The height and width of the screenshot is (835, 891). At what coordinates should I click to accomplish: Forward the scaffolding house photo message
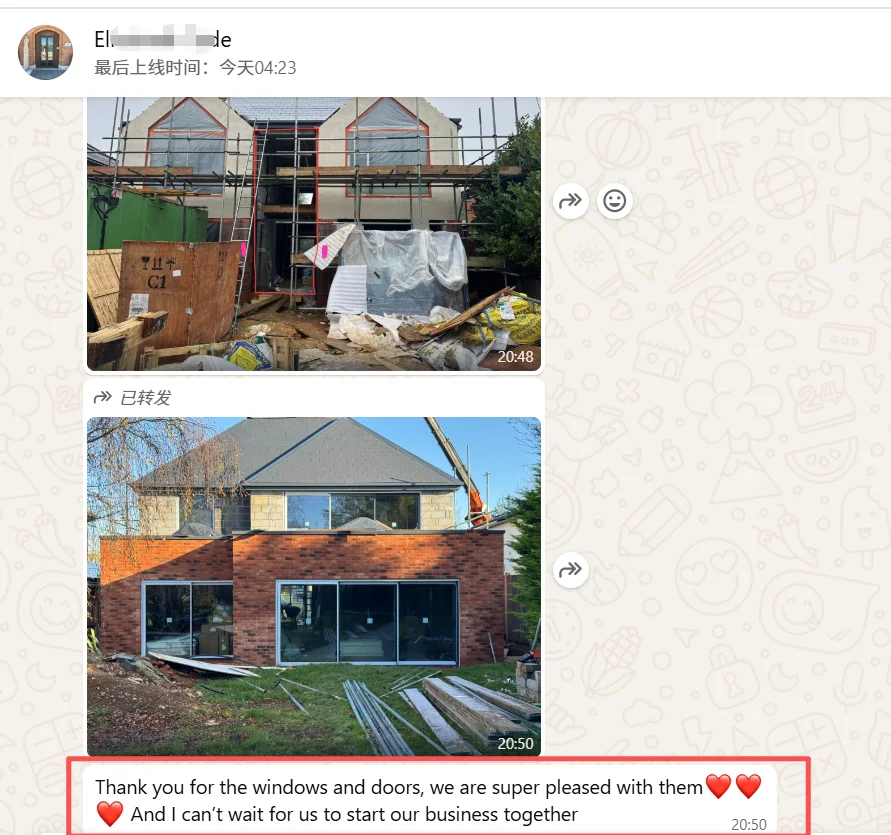coord(570,201)
